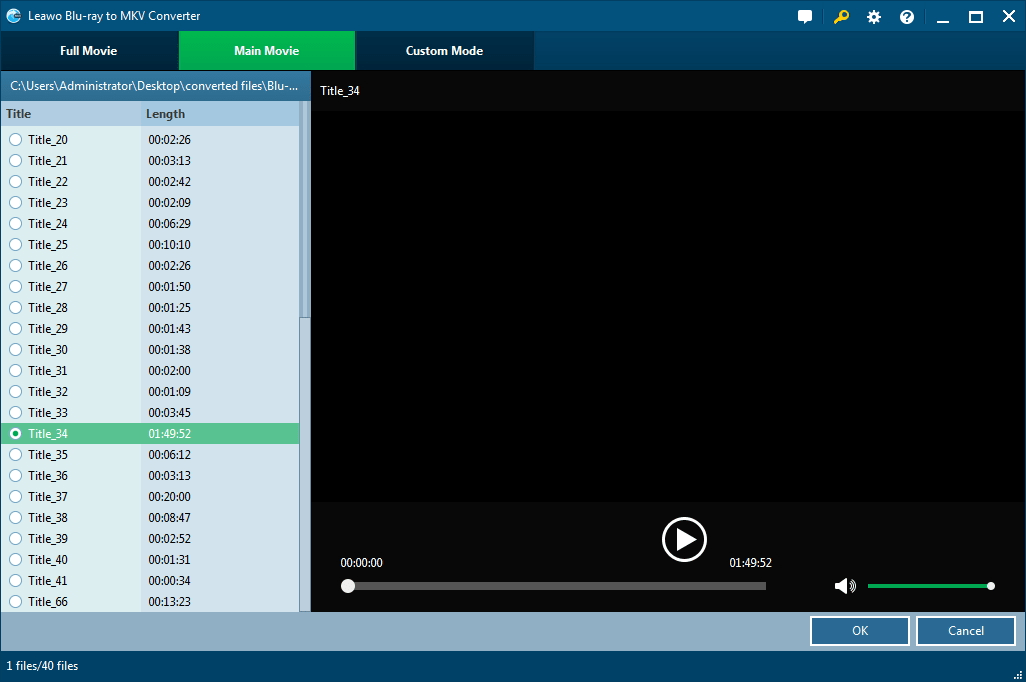Click the playback progress bar
The width and height of the screenshot is (1026, 682).
[x=553, y=586]
